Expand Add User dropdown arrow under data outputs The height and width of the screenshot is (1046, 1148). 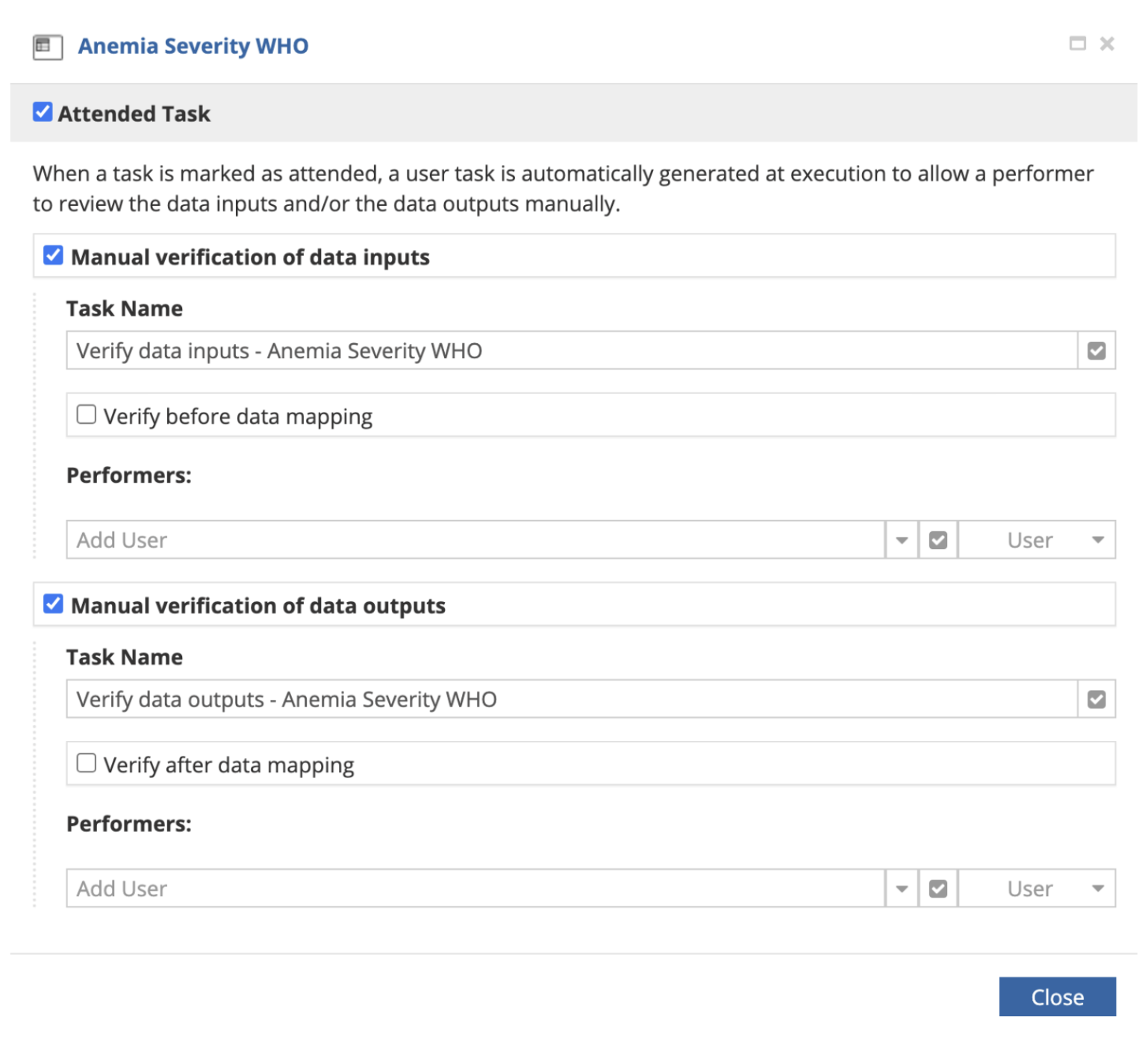901,889
